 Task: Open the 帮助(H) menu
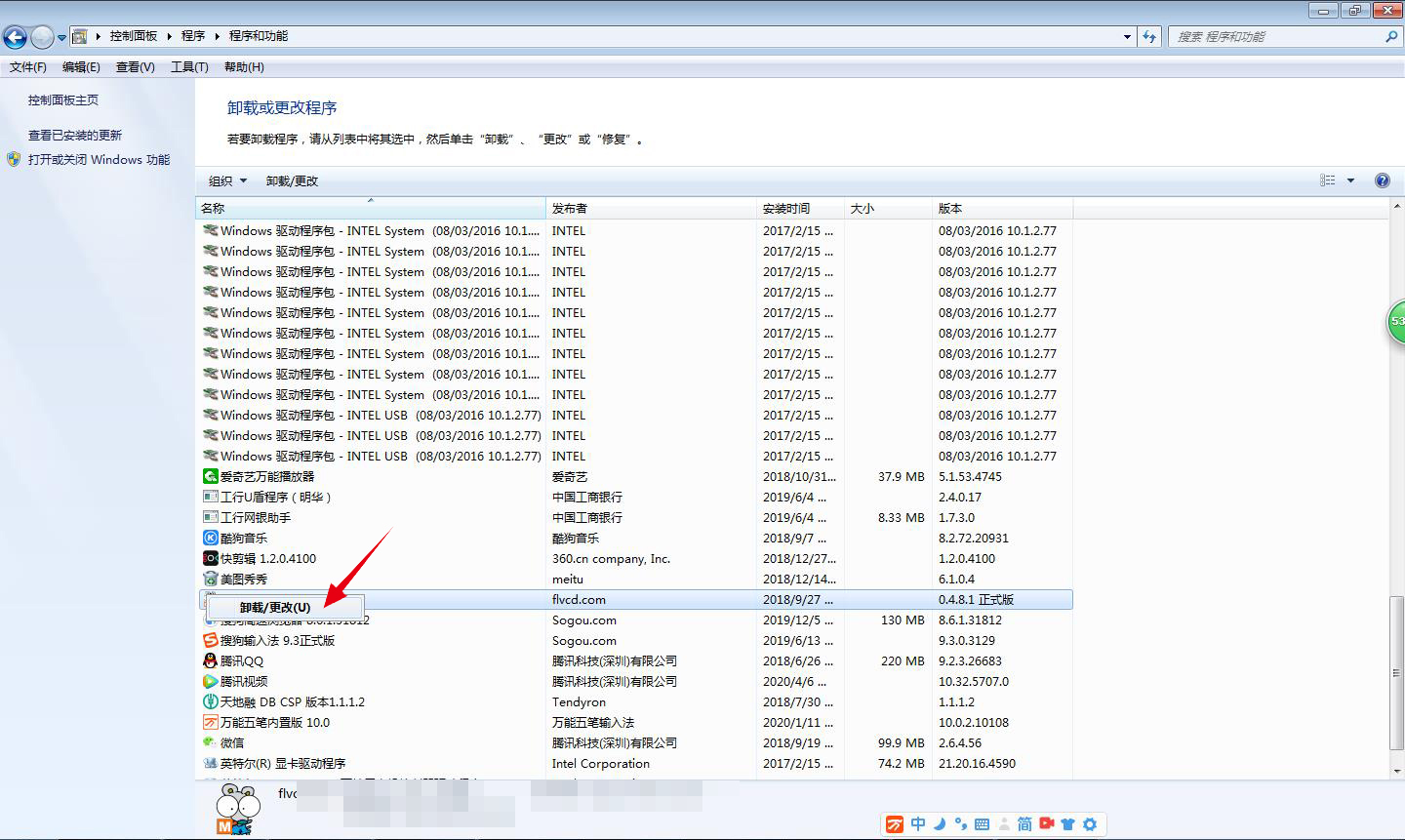click(x=244, y=67)
